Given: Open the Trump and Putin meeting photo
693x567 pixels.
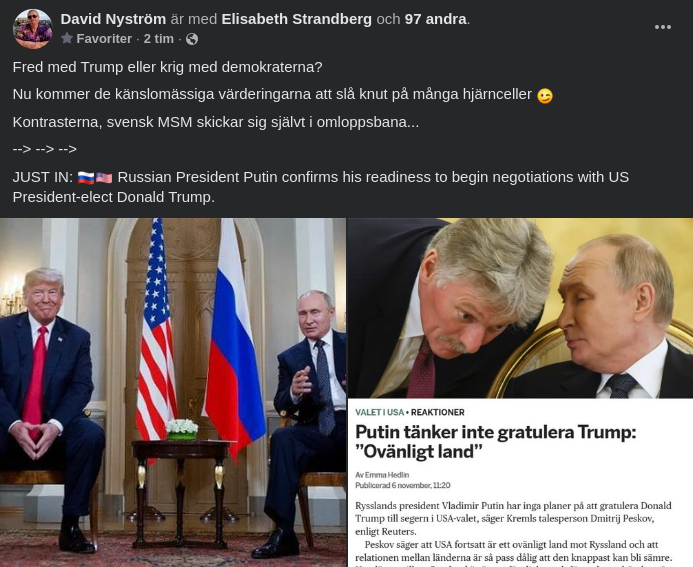Looking at the screenshot, I should (x=173, y=392).
